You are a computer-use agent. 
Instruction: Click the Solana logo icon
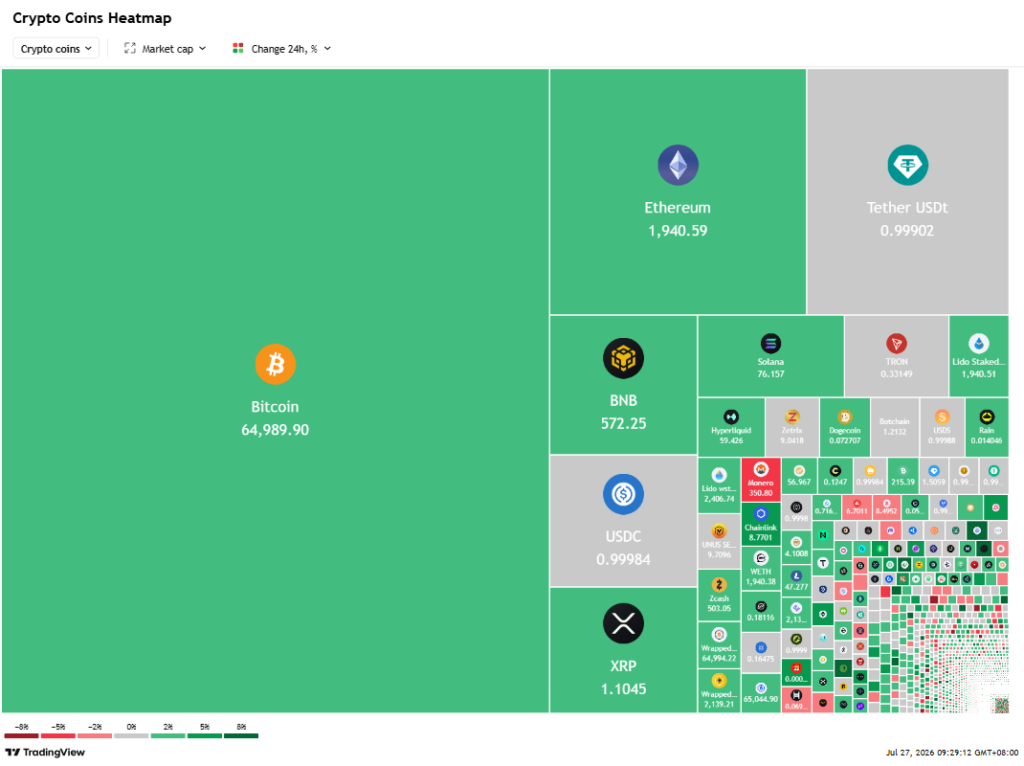click(x=771, y=343)
